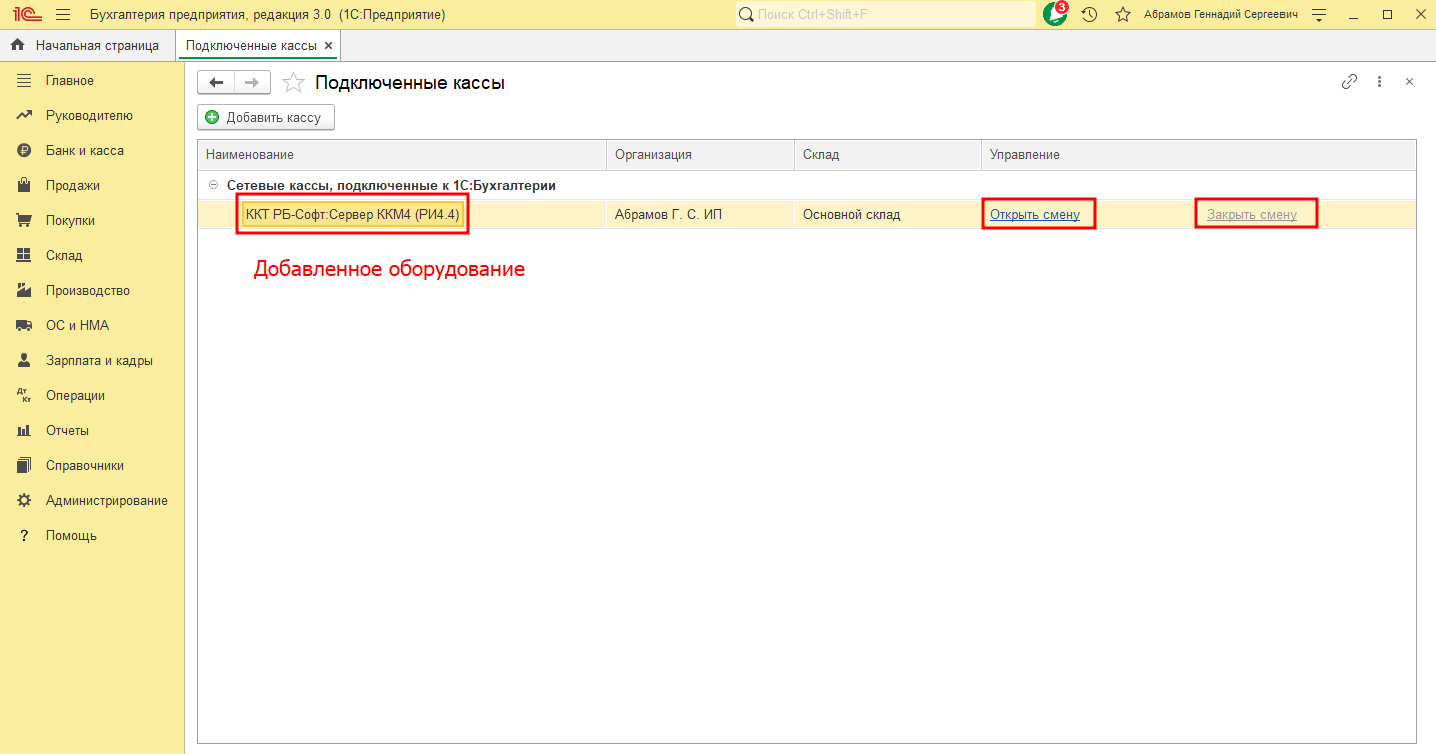Viewport: 1436px width, 754px height.
Task: Close the Подключенные кассы tab
Action: 329,46
